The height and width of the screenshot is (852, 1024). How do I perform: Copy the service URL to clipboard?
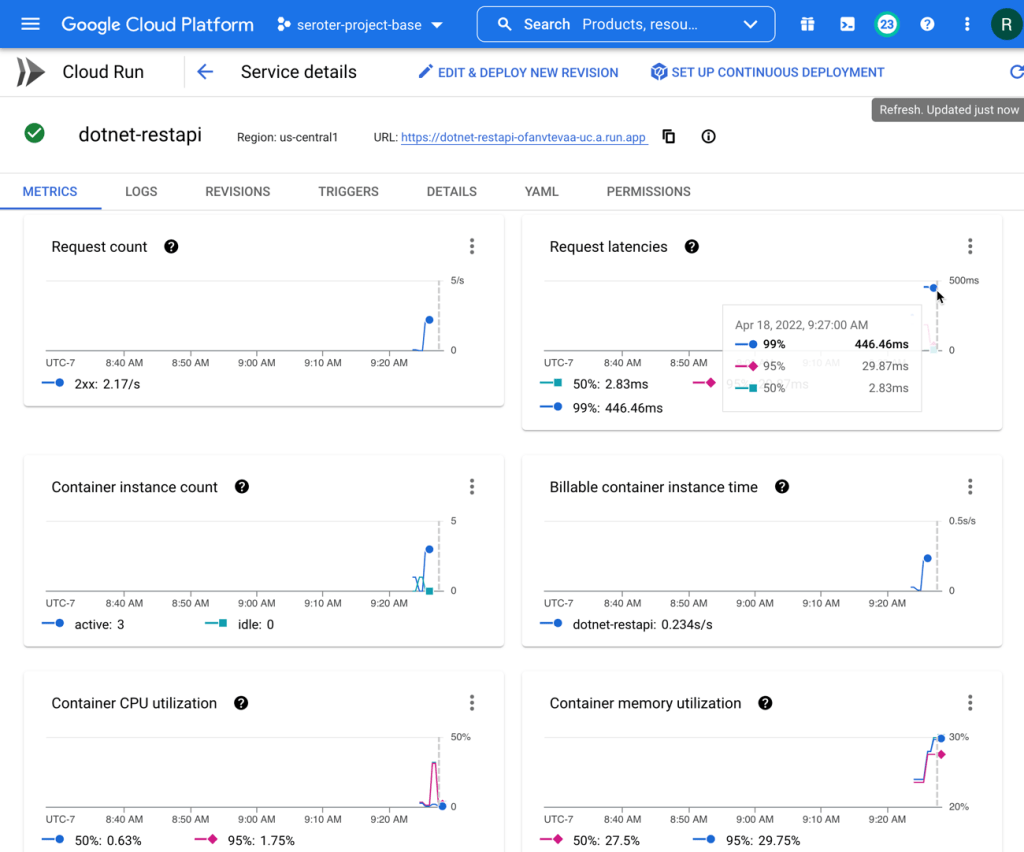tap(669, 137)
